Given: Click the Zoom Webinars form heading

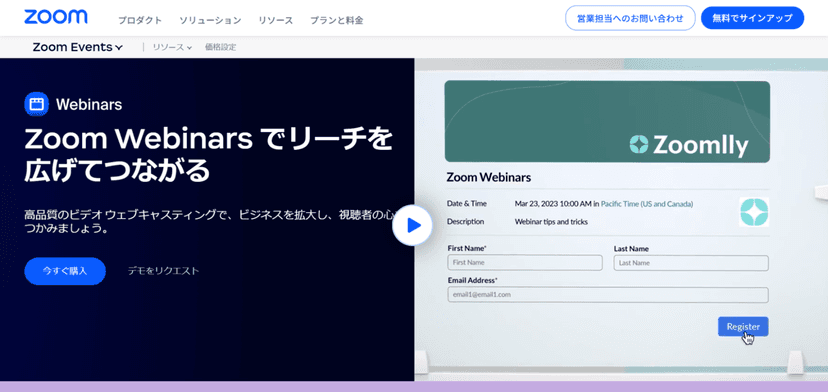Looking at the screenshot, I should coord(488,178).
